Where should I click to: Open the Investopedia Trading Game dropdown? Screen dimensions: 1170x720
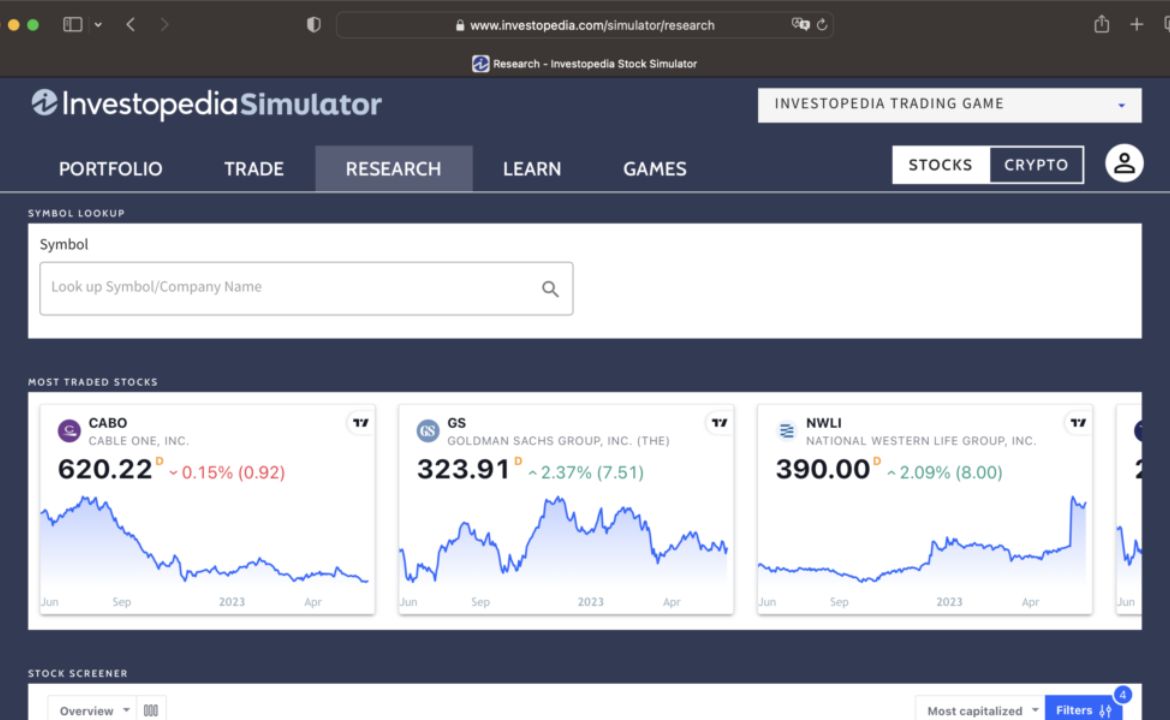tap(949, 104)
